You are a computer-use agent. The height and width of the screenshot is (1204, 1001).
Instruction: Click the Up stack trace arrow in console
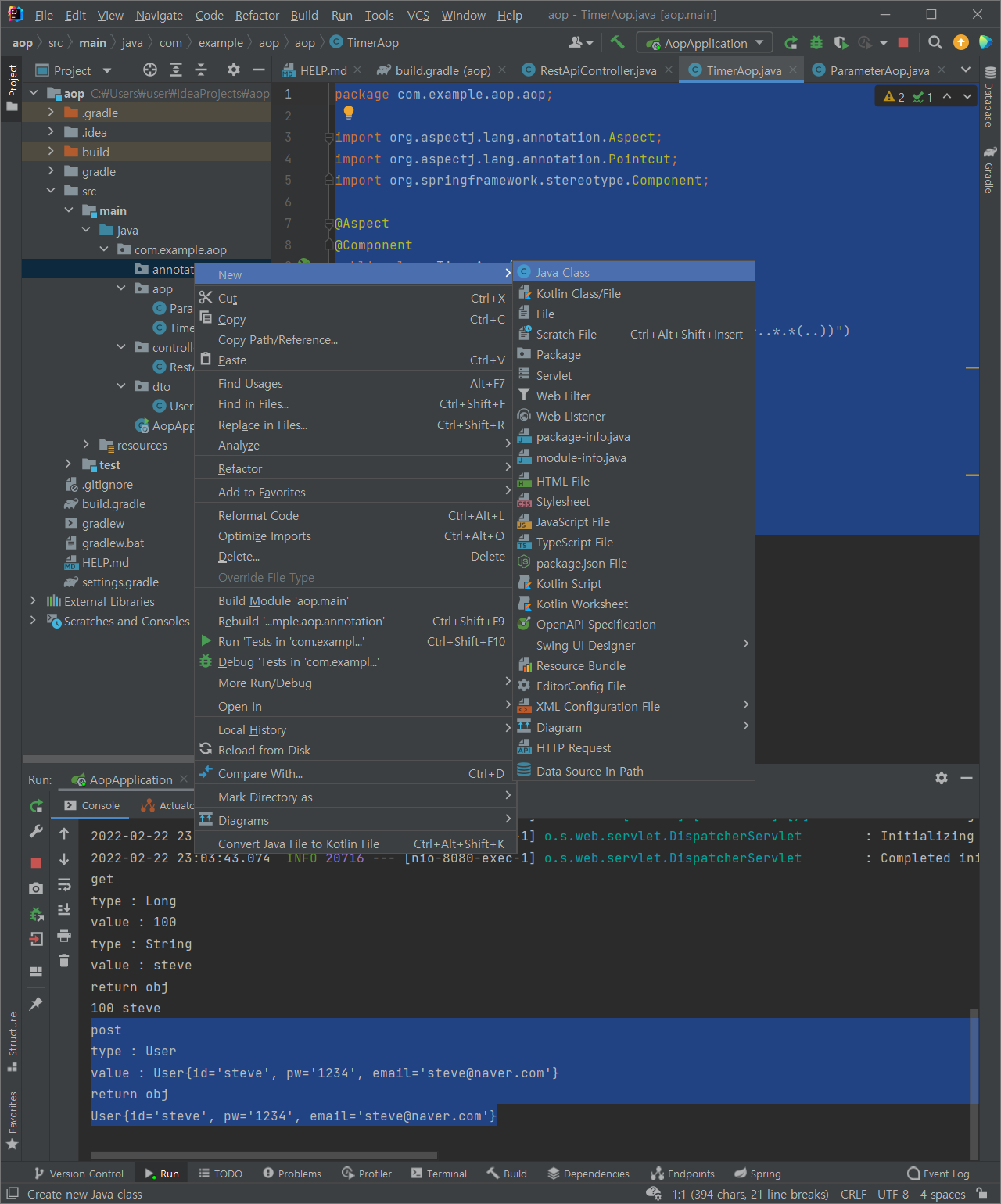(x=64, y=833)
